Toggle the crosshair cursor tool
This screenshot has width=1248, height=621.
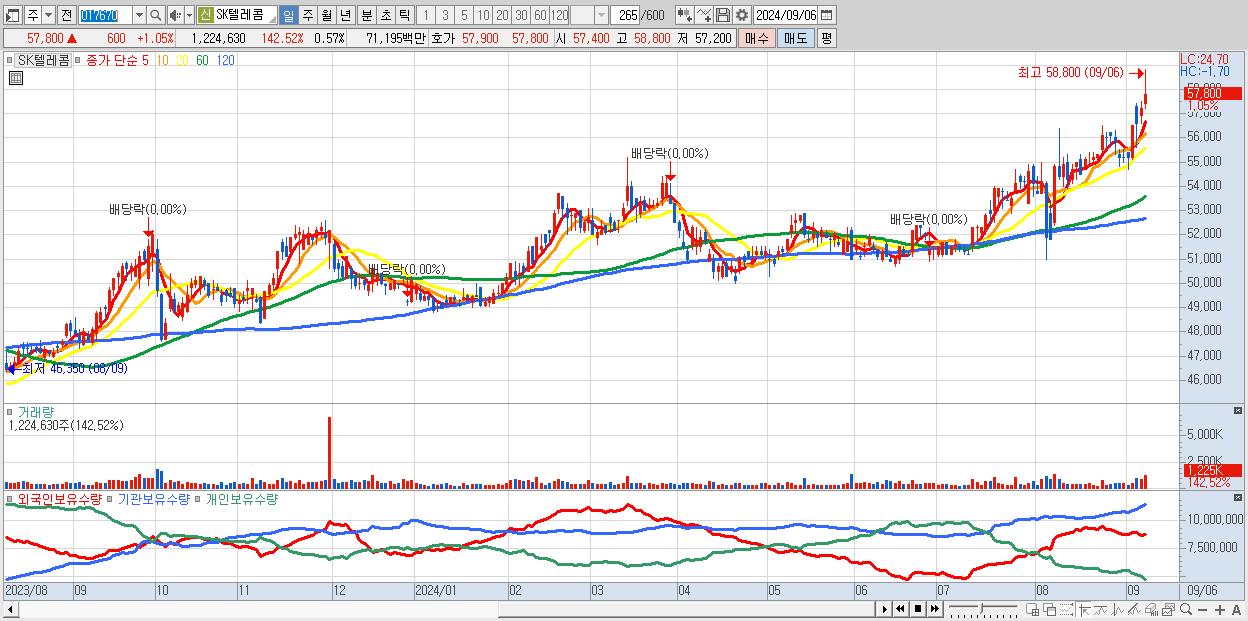pyautogui.click(x=1084, y=609)
